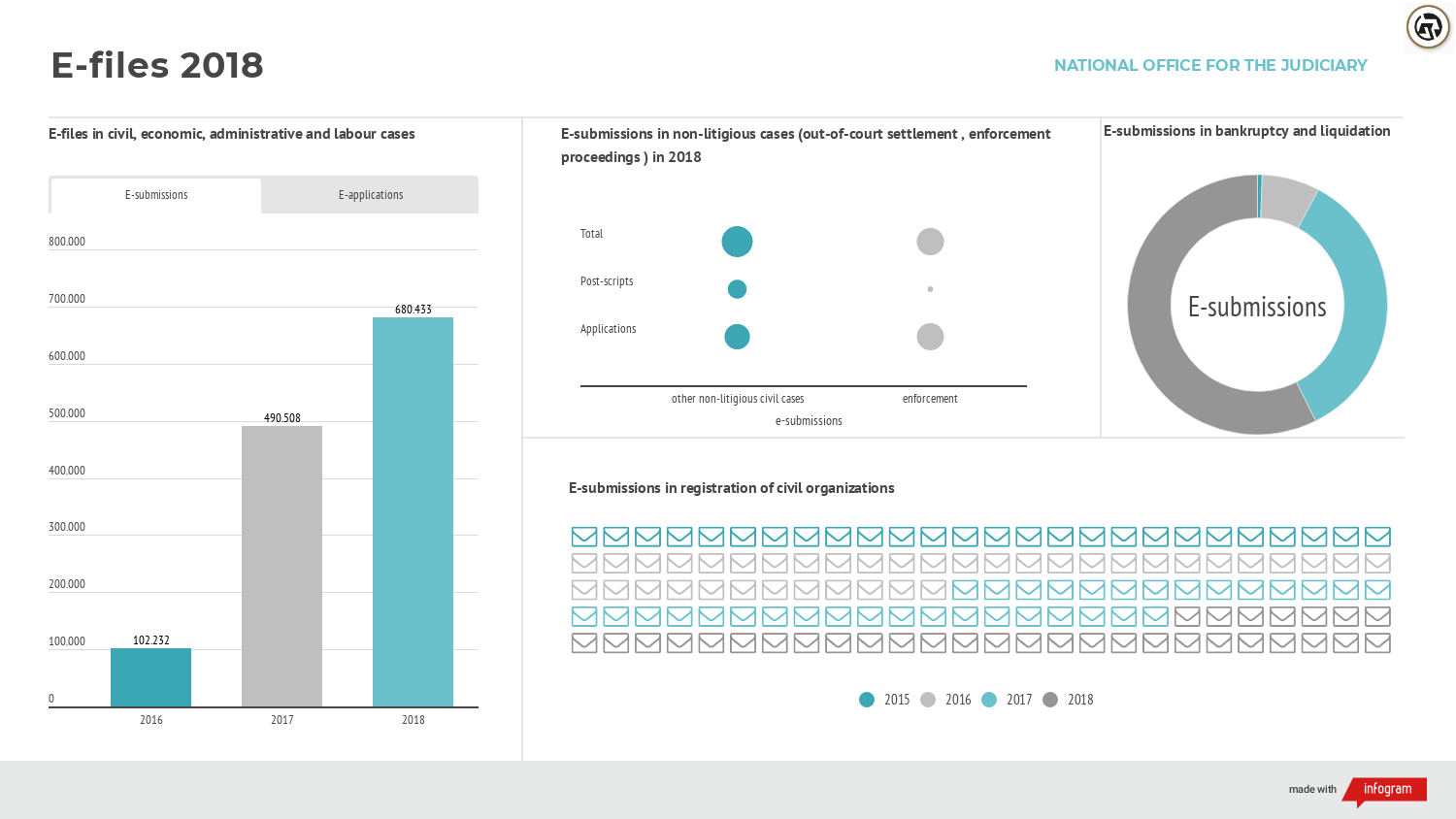Open the infogram logo badge
Viewport: 1456px width, 819px height.
[1385, 790]
